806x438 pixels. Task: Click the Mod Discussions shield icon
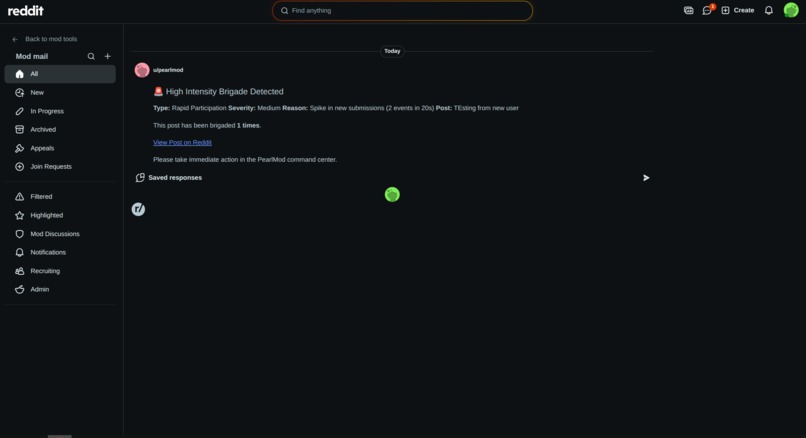[x=20, y=234]
